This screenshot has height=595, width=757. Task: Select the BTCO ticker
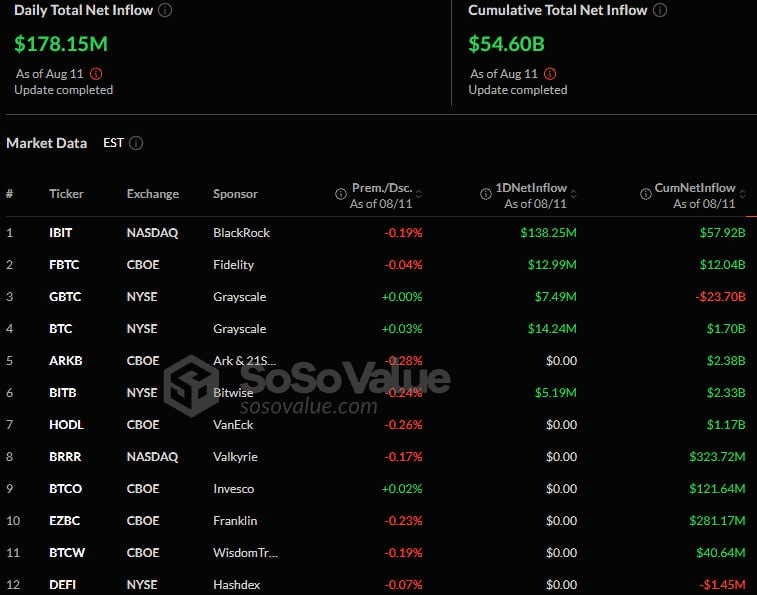tap(65, 489)
